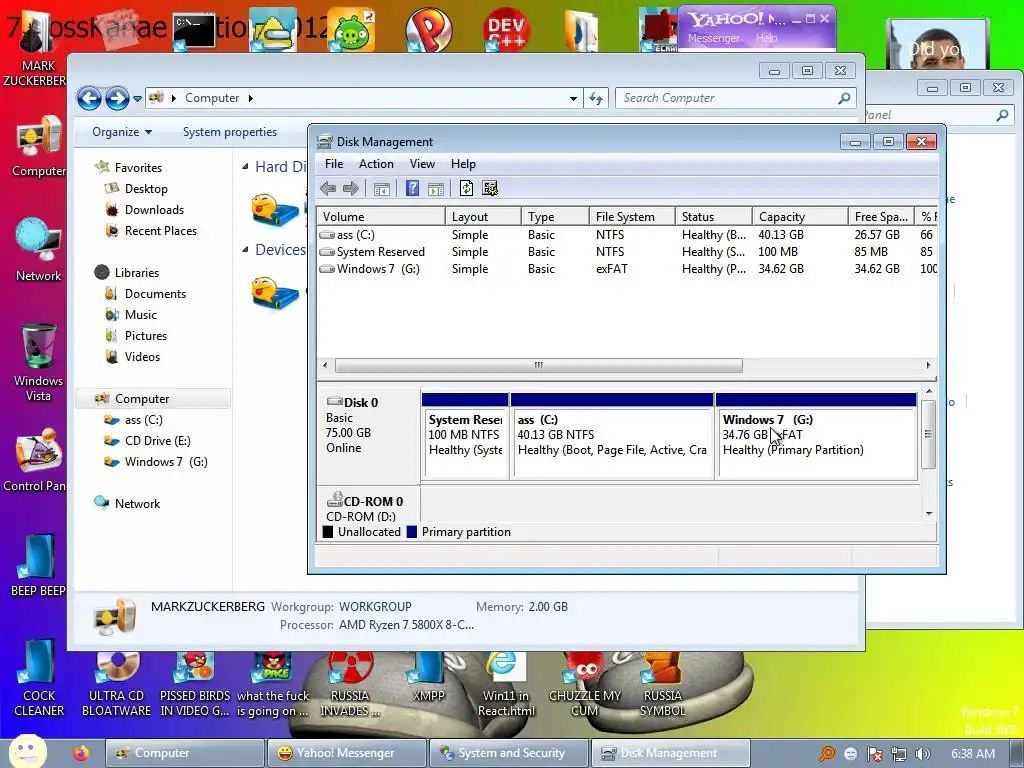Open the Action menu in Disk Management
1024x768 pixels.
click(376, 164)
